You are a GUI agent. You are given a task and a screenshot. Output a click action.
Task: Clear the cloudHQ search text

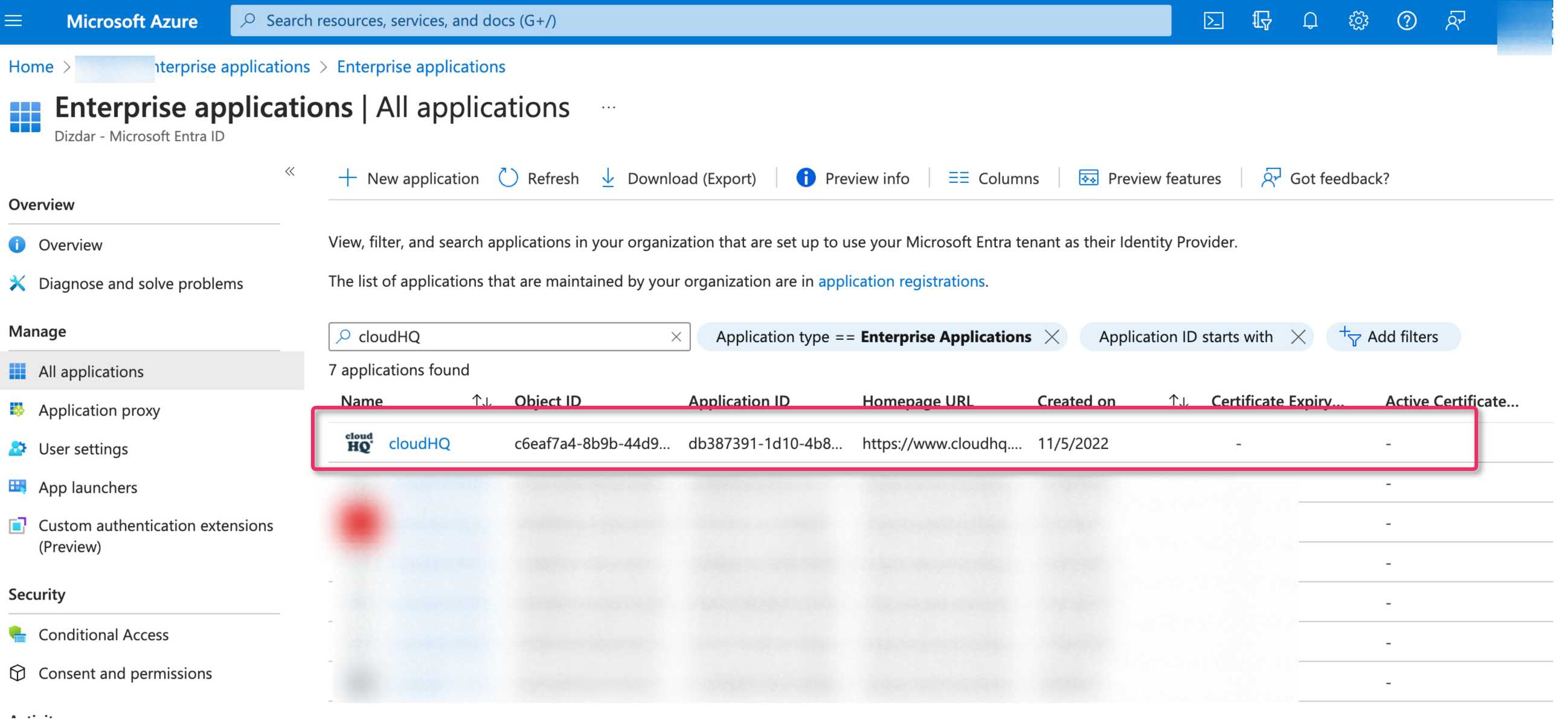[x=676, y=336]
